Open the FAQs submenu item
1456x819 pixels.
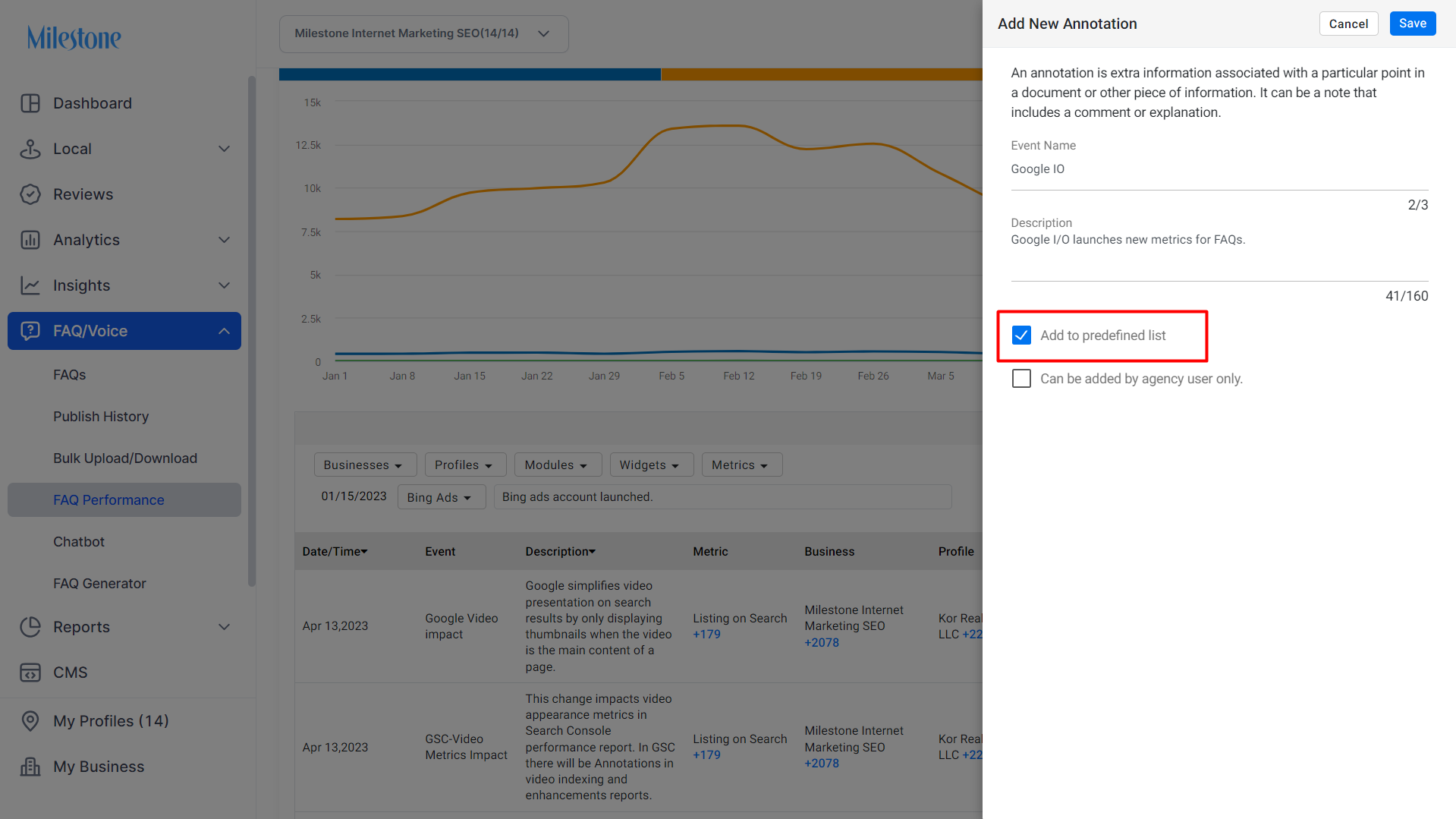point(70,375)
